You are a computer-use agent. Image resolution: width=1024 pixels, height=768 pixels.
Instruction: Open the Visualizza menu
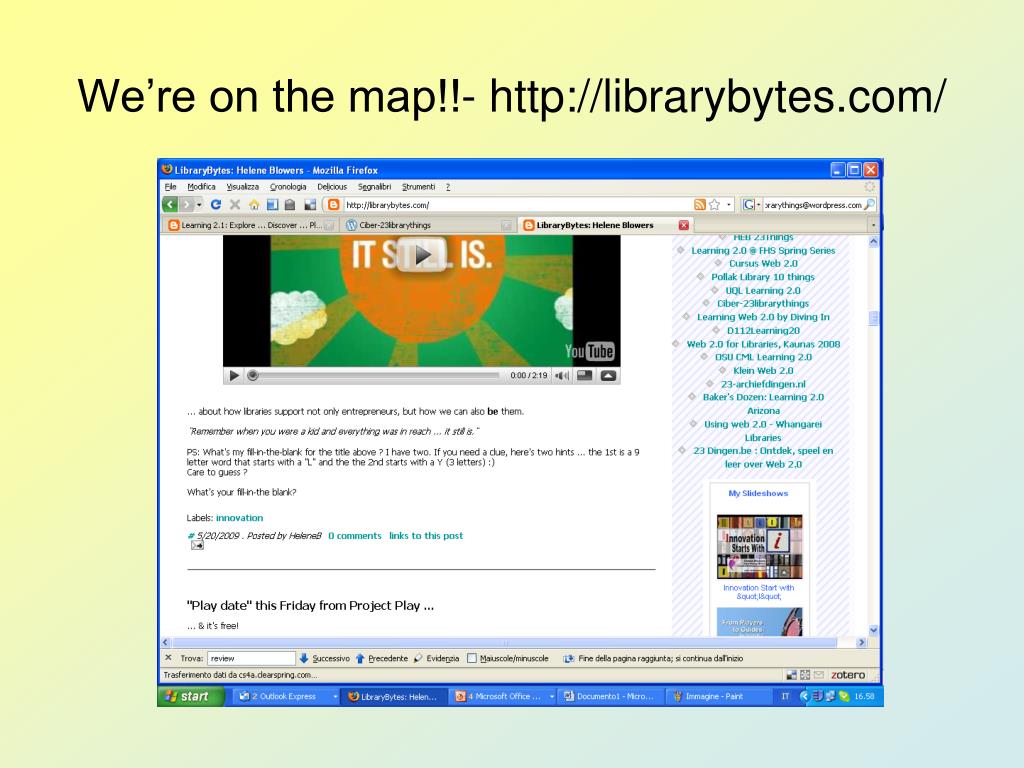(x=243, y=187)
